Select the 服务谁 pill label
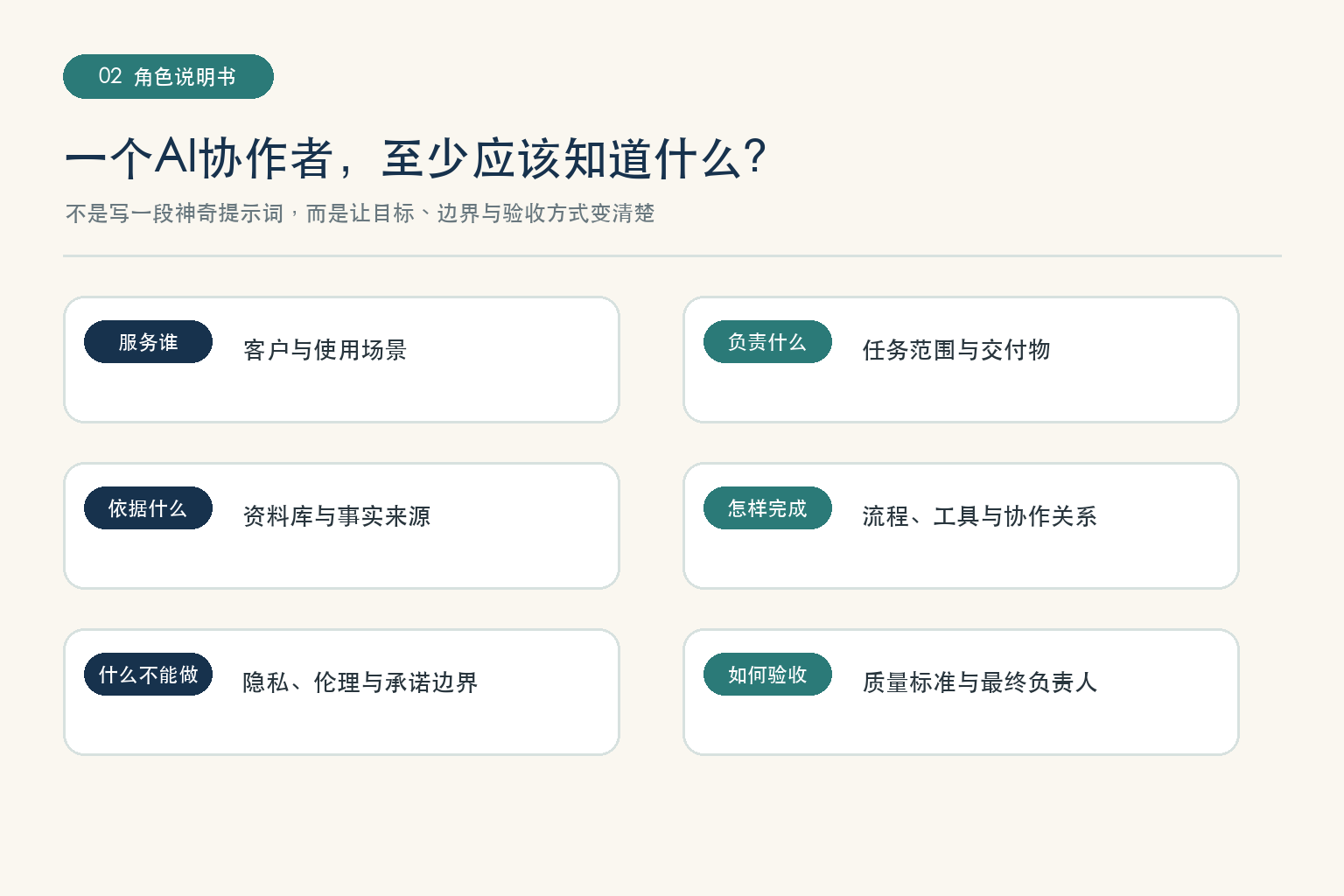The height and width of the screenshot is (896, 1344). tap(148, 342)
